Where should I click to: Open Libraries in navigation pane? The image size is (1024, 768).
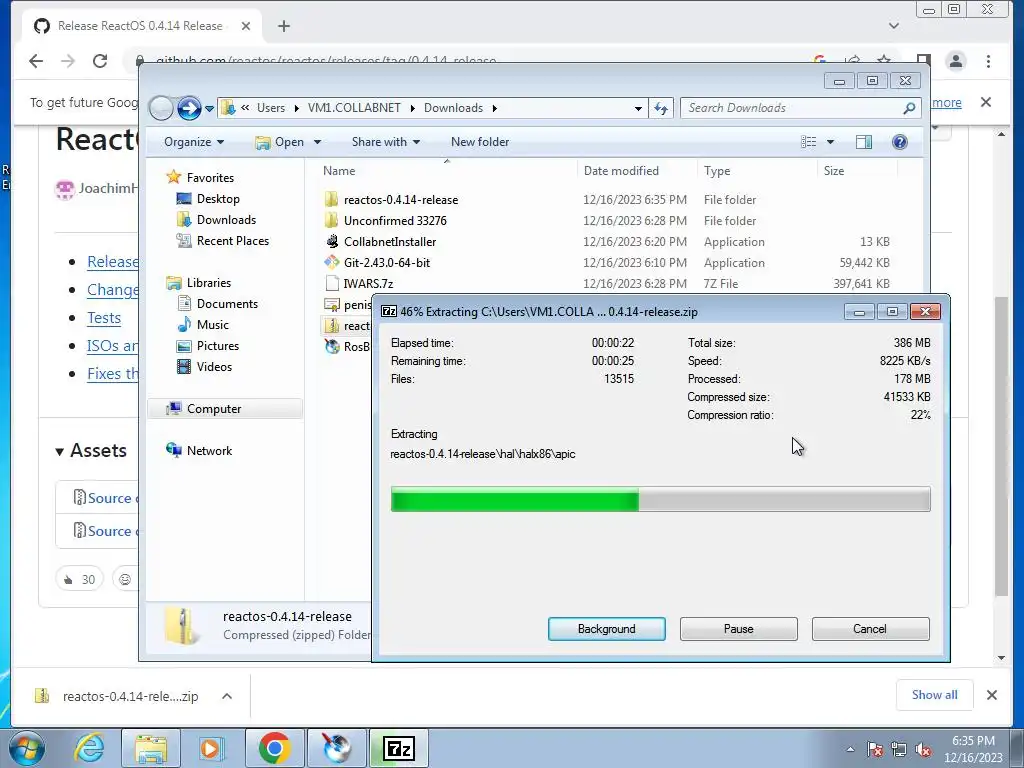pyautogui.click(x=208, y=283)
